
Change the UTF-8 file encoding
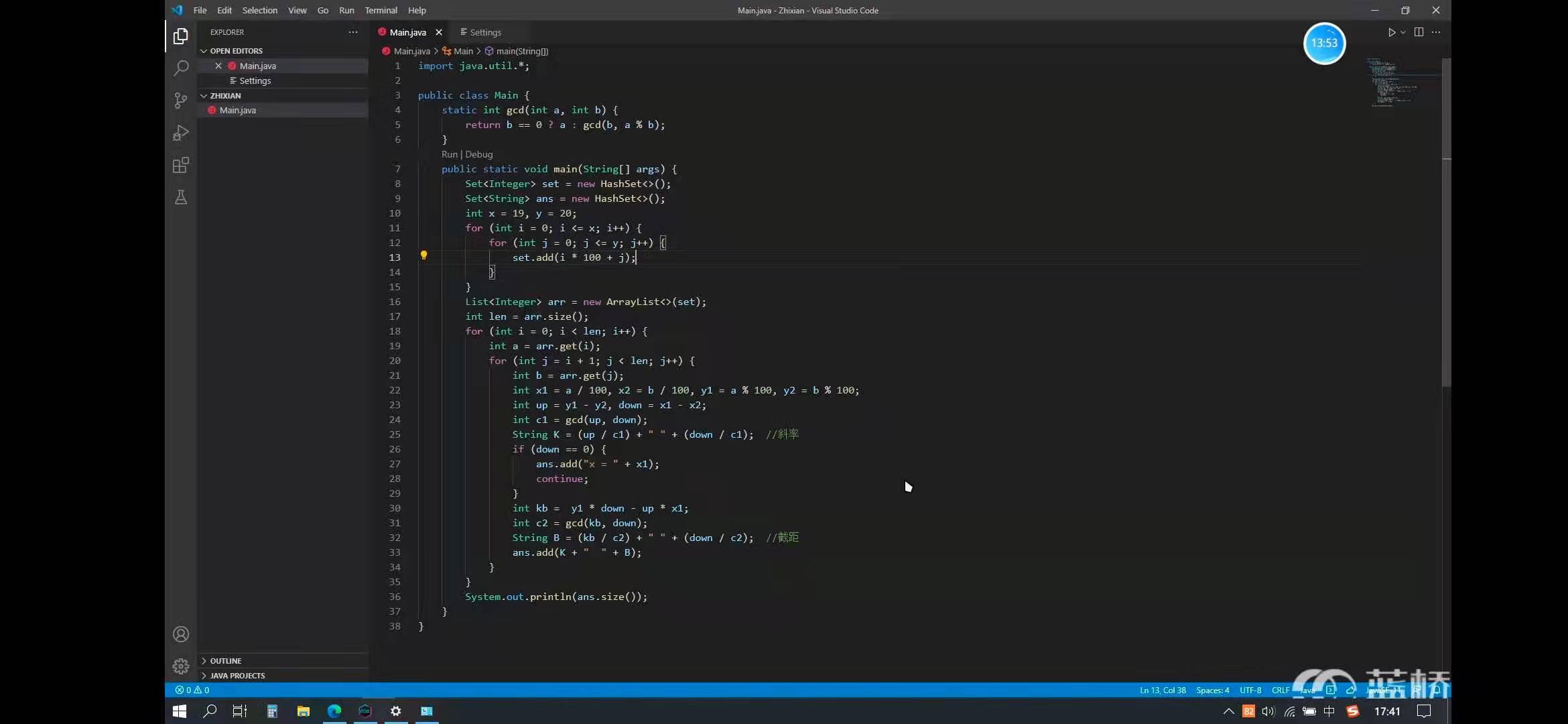(x=1250, y=690)
